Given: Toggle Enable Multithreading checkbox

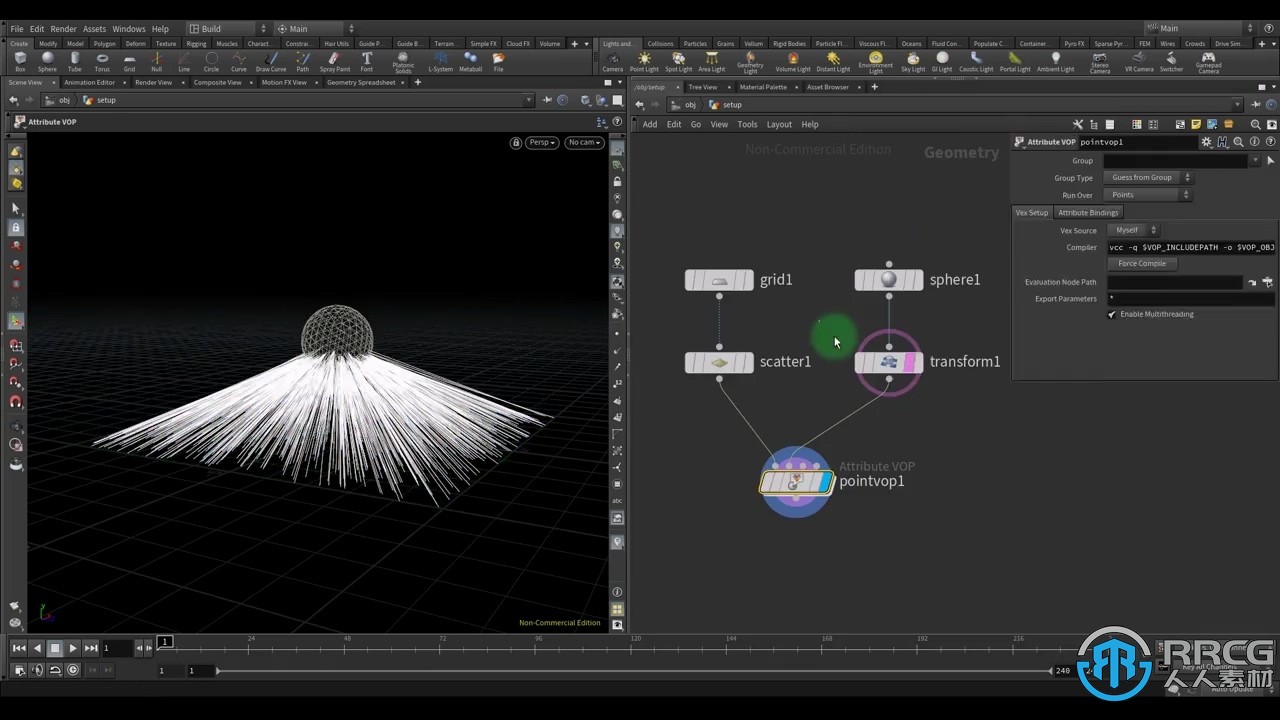Looking at the screenshot, I should 1112,314.
